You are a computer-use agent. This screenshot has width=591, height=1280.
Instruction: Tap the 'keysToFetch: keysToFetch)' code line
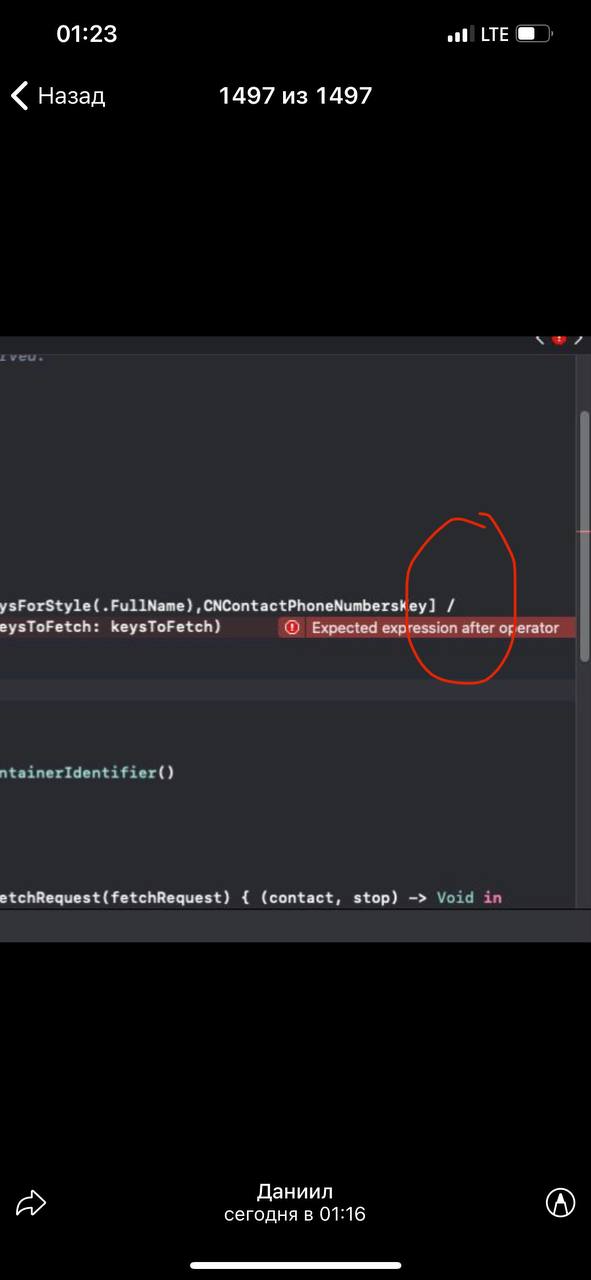pyautogui.click(x=110, y=627)
